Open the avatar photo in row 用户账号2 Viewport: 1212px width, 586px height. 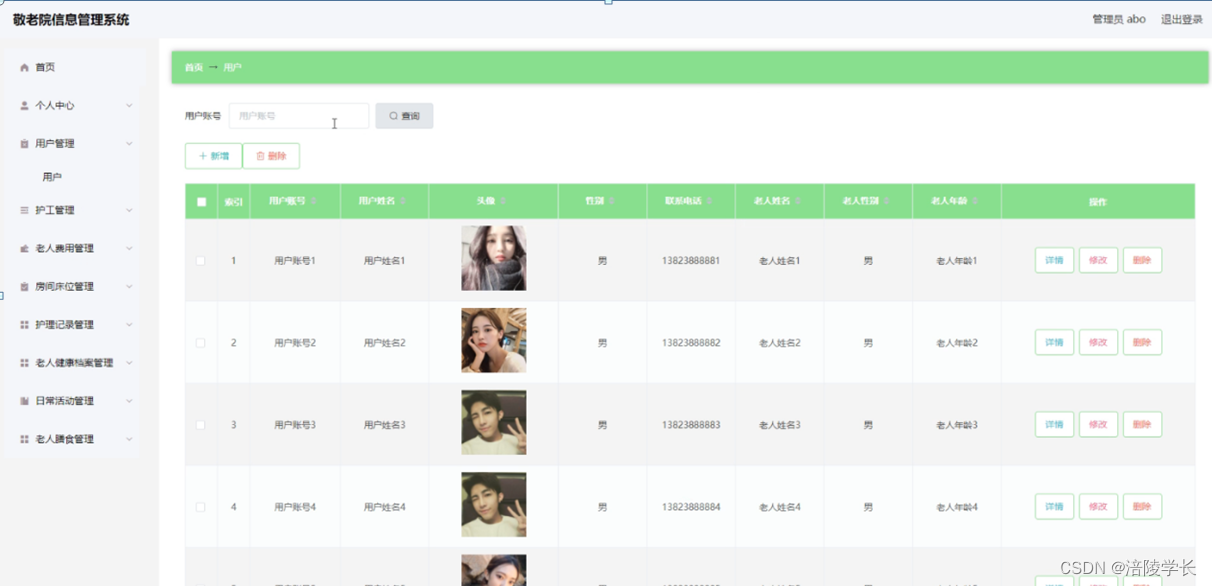493,340
